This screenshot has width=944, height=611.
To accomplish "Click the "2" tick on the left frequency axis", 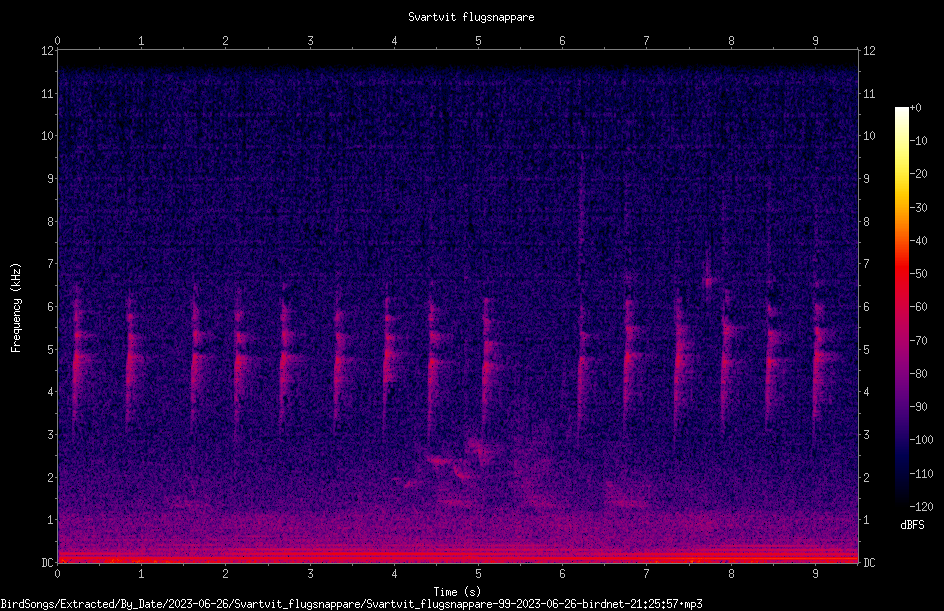I will point(51,477).
